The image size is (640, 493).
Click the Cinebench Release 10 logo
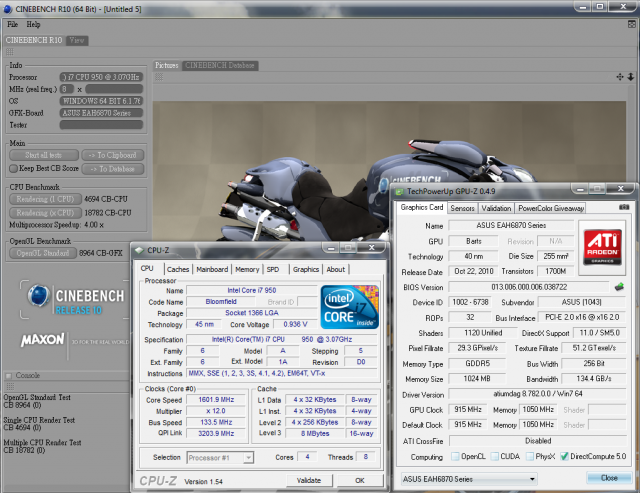[76, 299]
